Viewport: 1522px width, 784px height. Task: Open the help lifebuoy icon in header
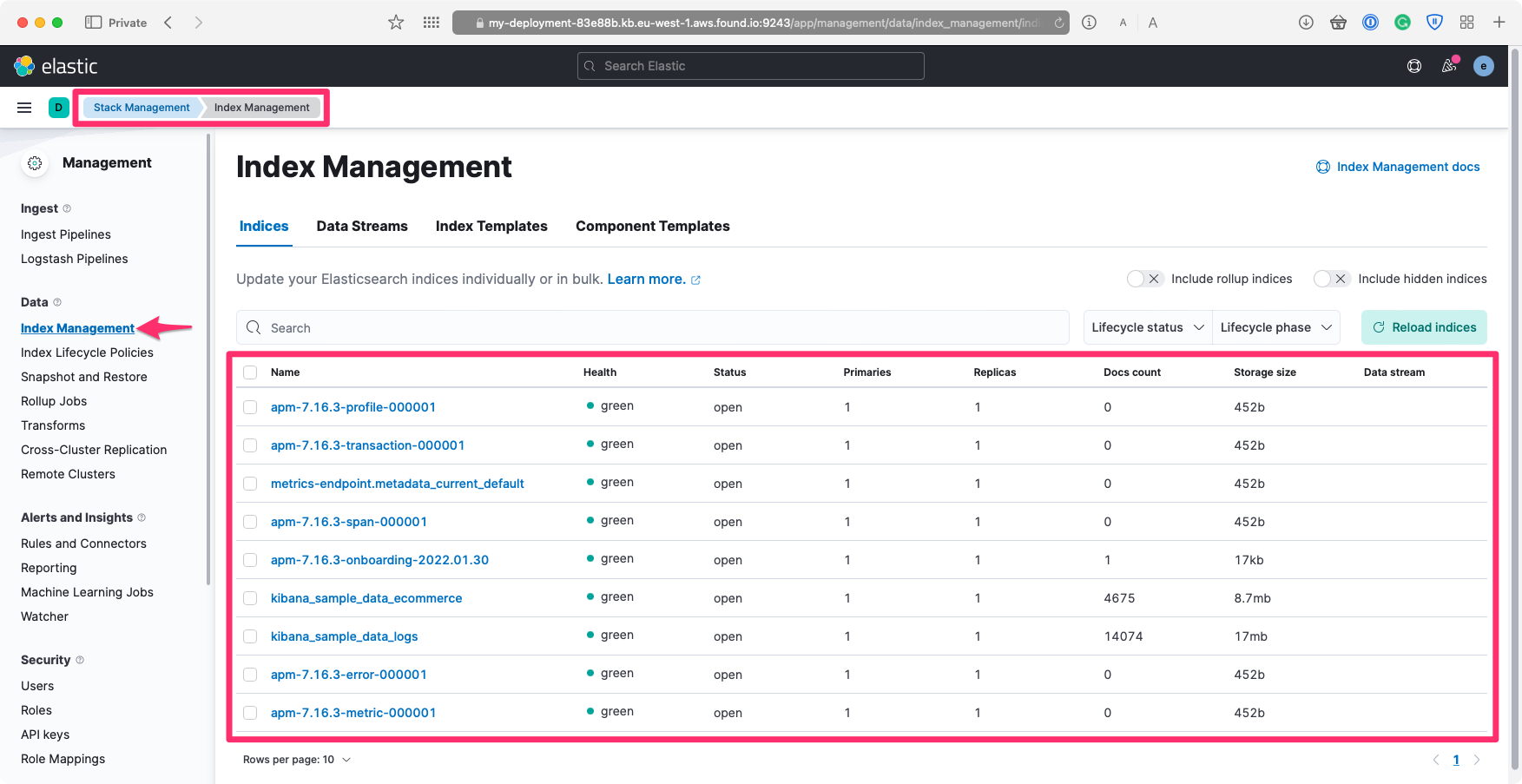point(1414,66)
